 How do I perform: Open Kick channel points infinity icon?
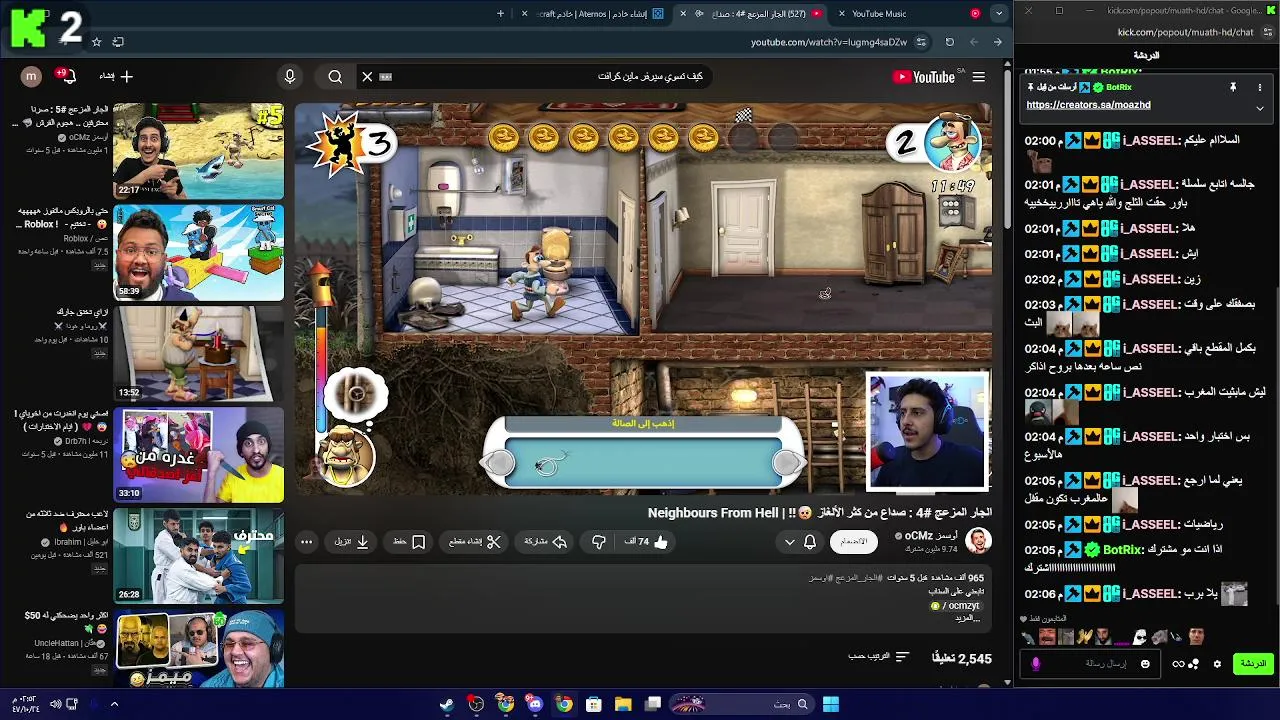1178,664
